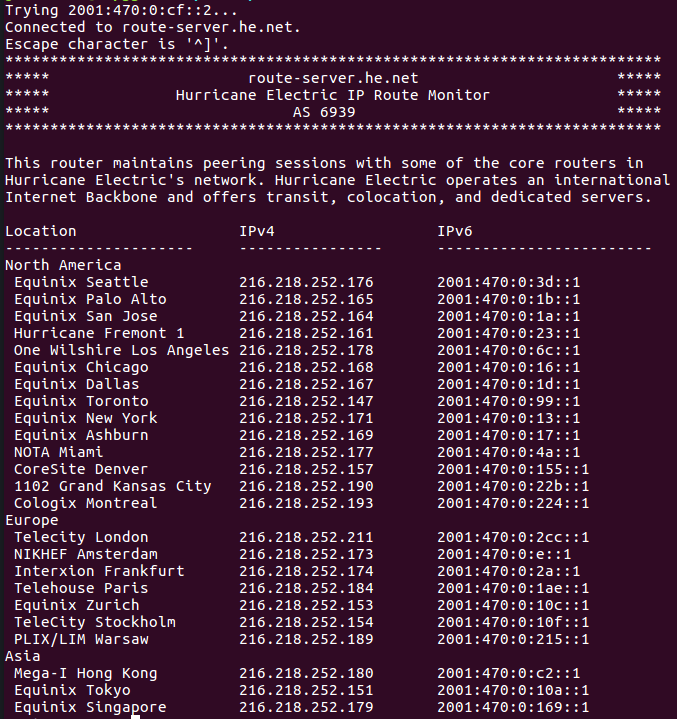Click the IPv6 column header
The height and width of the screenshot is (719, 677).
pos(455,231)
